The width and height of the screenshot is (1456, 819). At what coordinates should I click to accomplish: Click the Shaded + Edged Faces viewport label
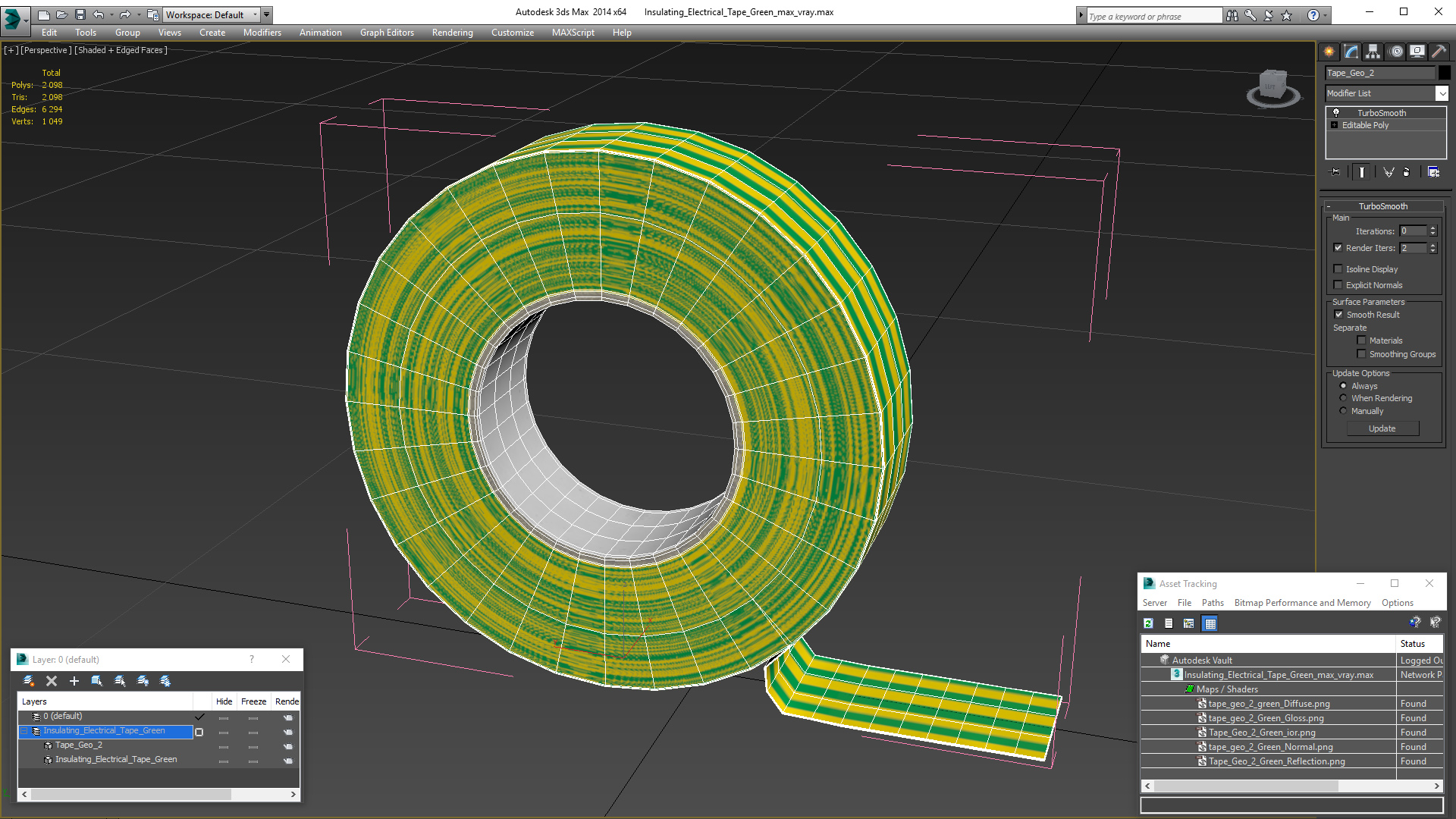click(x=121, y=50)
